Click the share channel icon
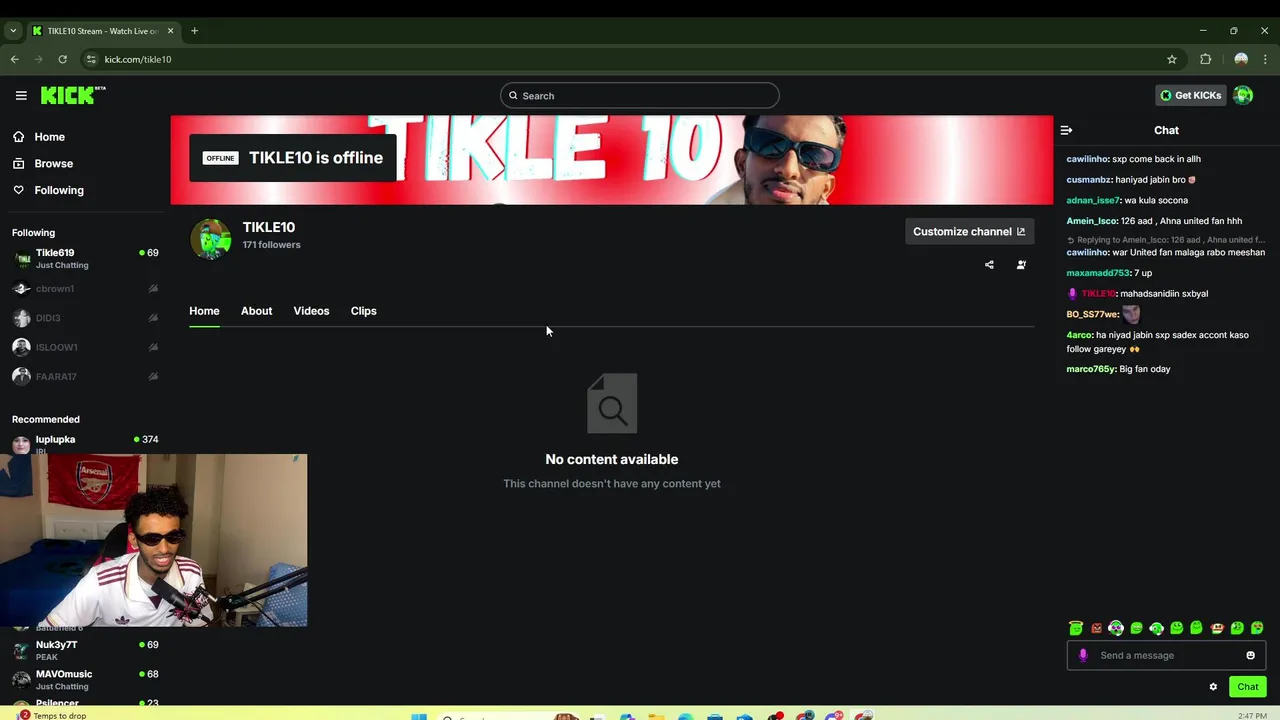This screenshot has height=720, width=1280. click(x=989, y=265)
